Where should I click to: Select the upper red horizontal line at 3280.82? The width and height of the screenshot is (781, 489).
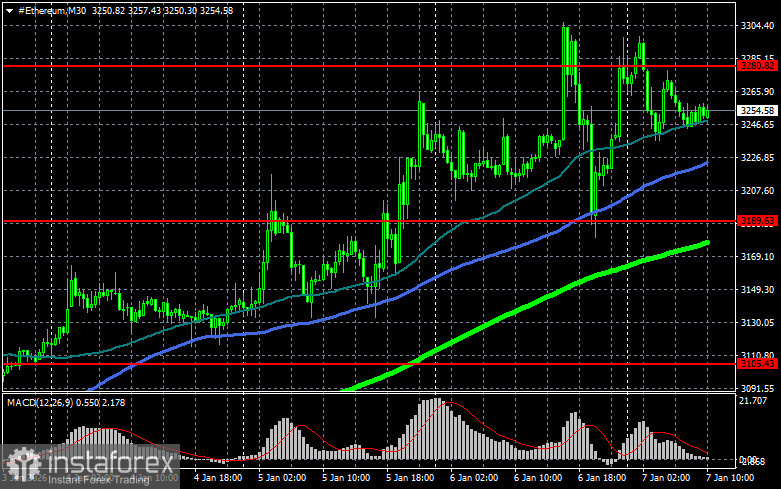point(369,66)
